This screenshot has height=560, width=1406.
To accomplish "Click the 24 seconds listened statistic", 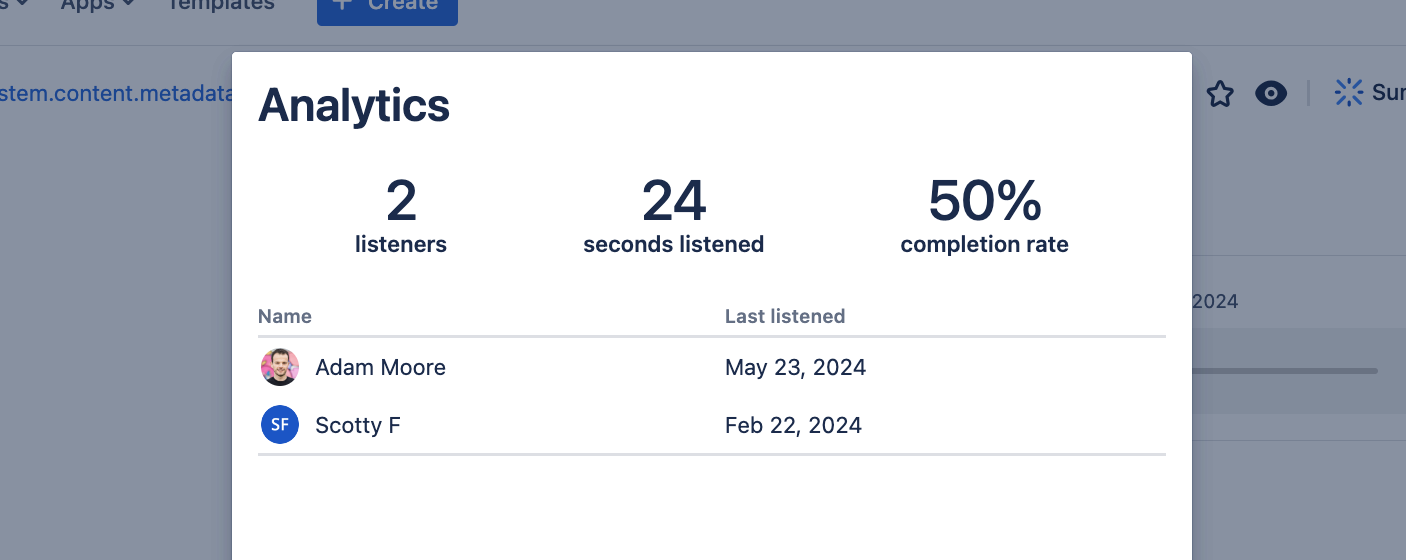I will (x=673, y=215).
